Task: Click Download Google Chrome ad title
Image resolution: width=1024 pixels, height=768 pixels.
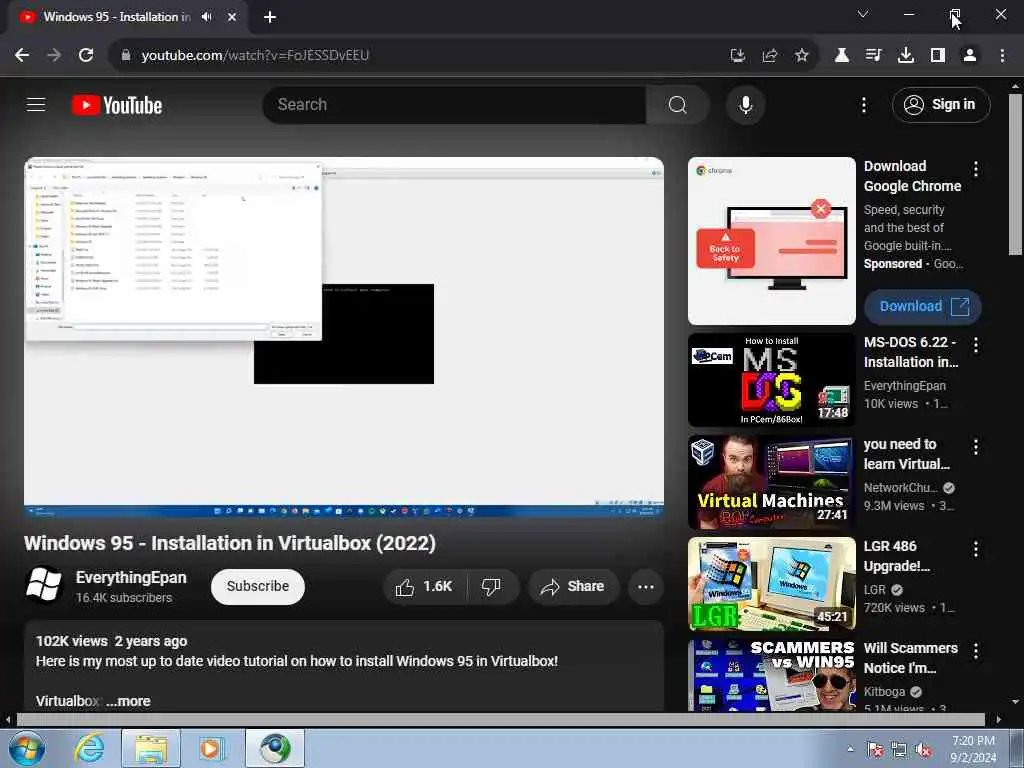Action: [912, 176]
